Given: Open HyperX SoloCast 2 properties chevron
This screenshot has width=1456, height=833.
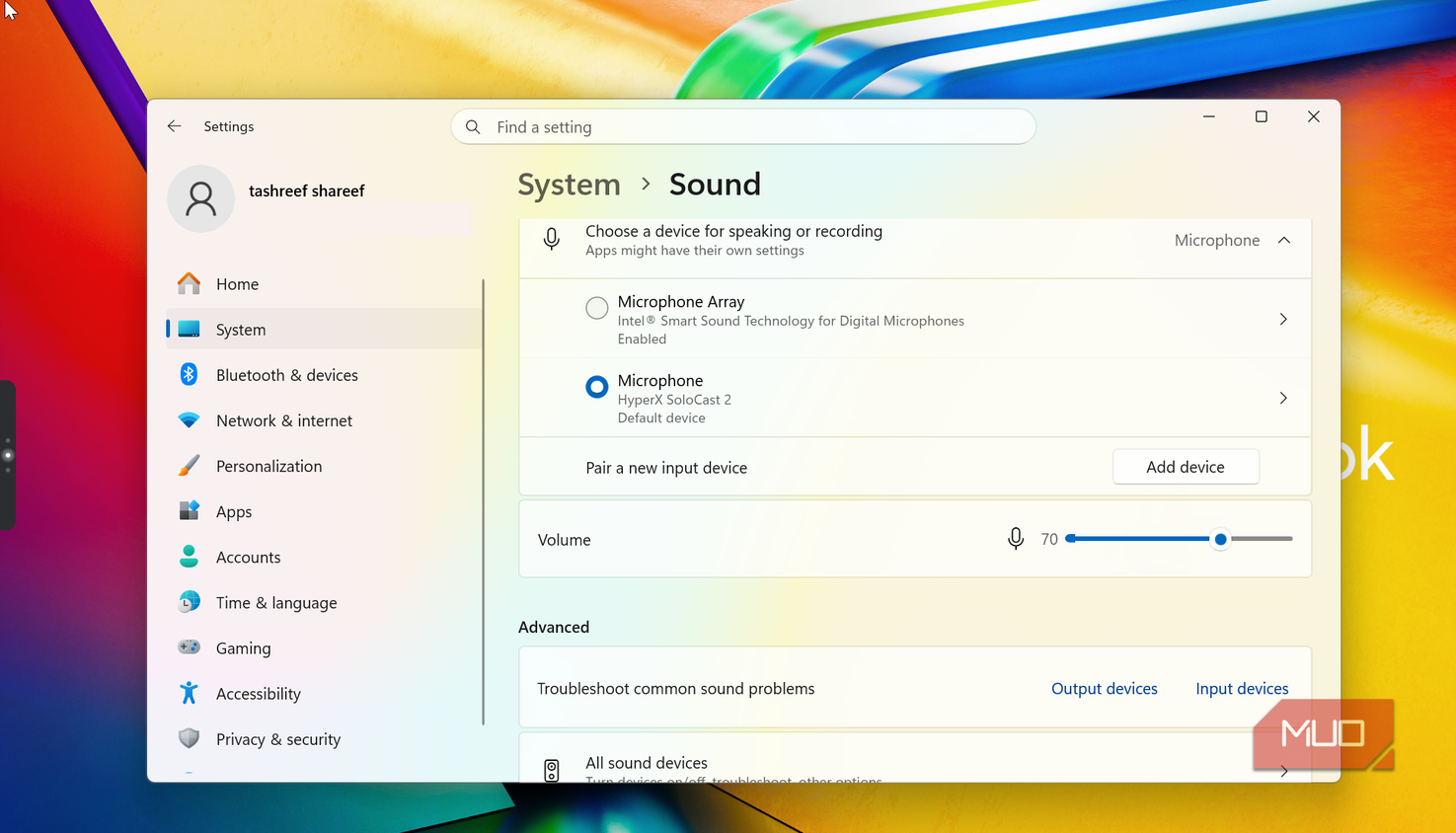Looking at the screenshot, I should (x=1283, y=398).
